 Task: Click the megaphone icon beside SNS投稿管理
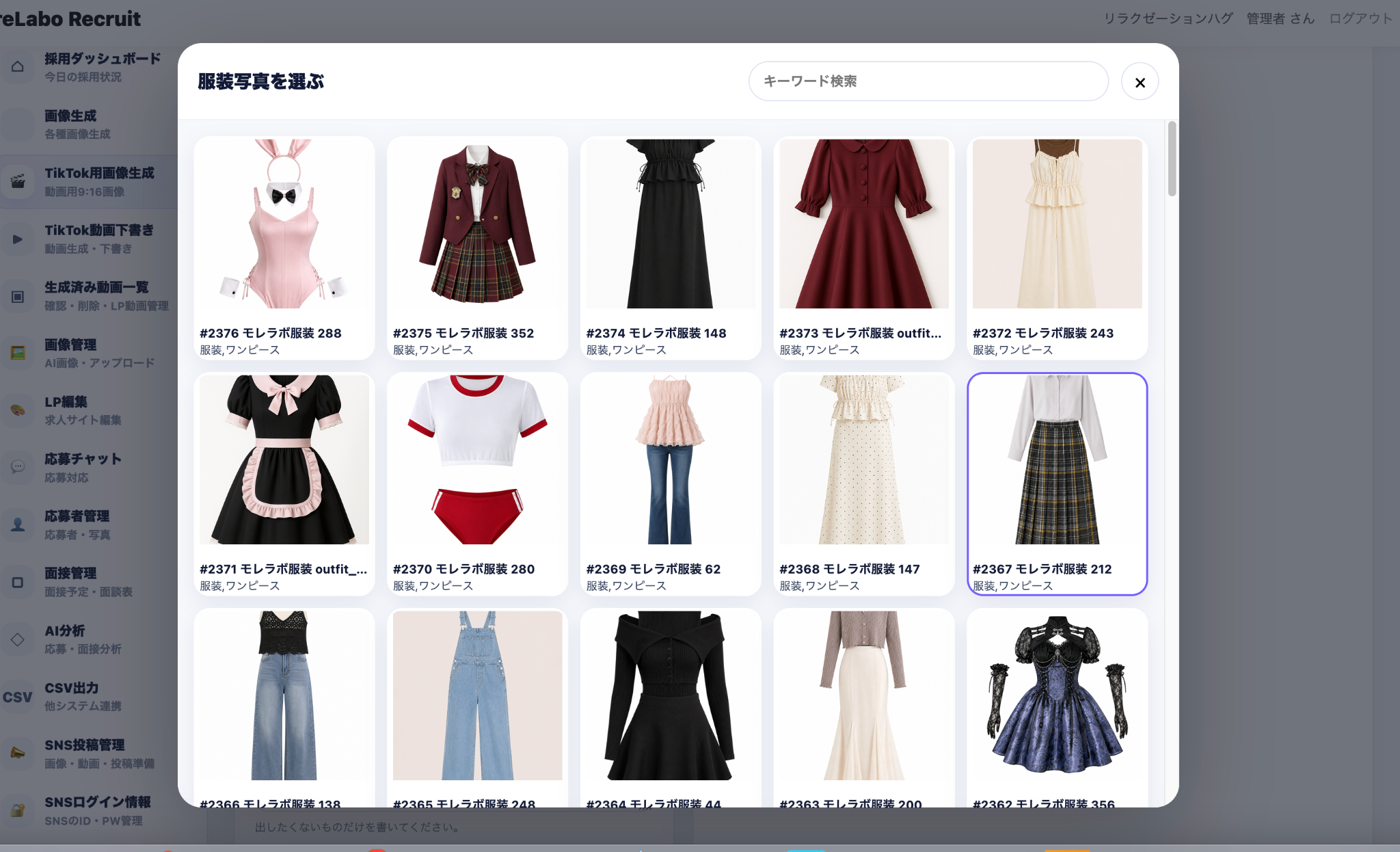pos(18,754)
